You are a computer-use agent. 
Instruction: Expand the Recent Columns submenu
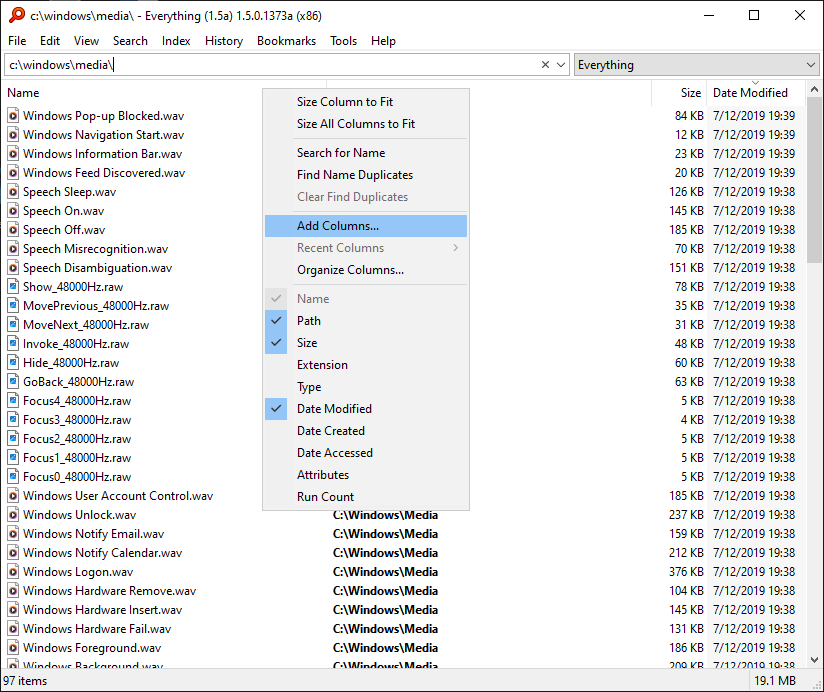[366, 248]
